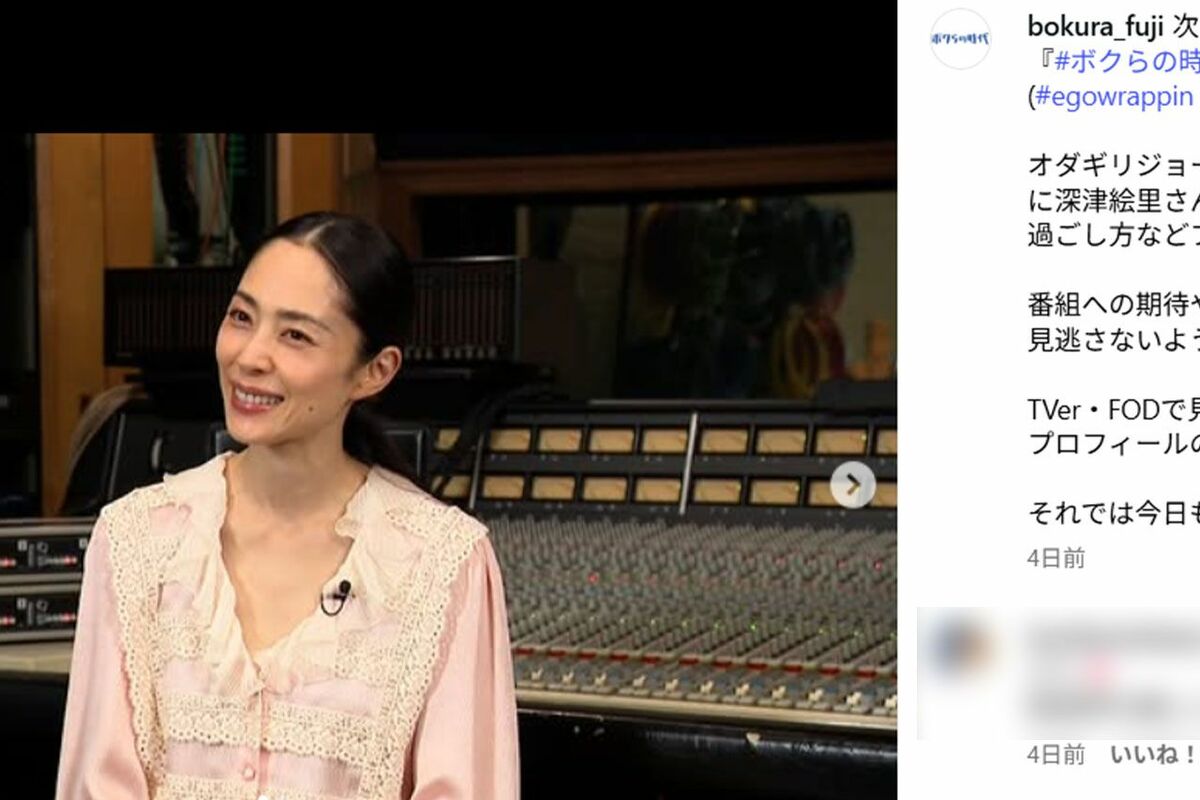Click the caption line starting with 番組への期待
Image resolution: width=1200 pixels, height=800 pixels.
(1114, 303)
